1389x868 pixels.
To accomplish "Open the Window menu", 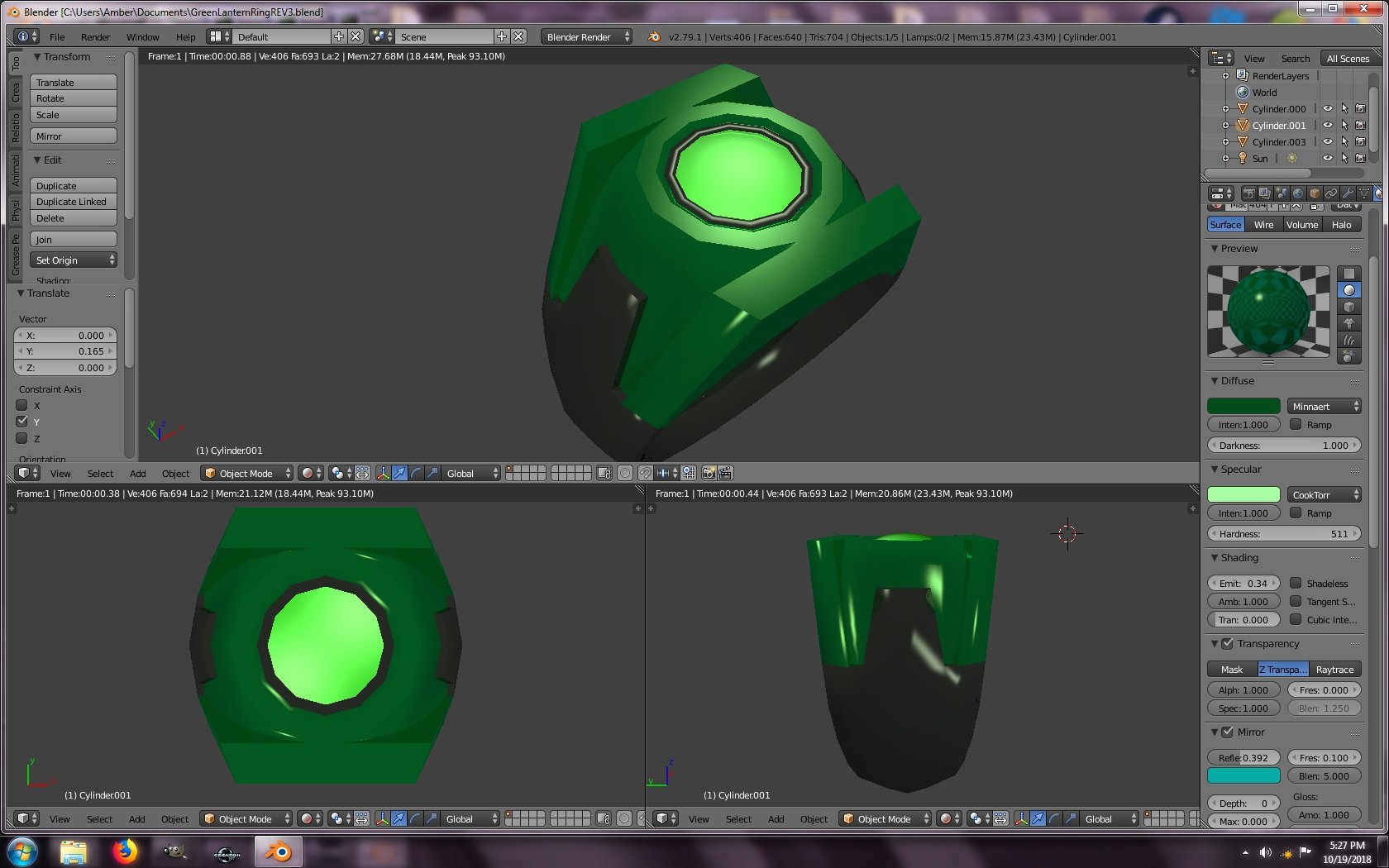I will click(x=142, y=36).
